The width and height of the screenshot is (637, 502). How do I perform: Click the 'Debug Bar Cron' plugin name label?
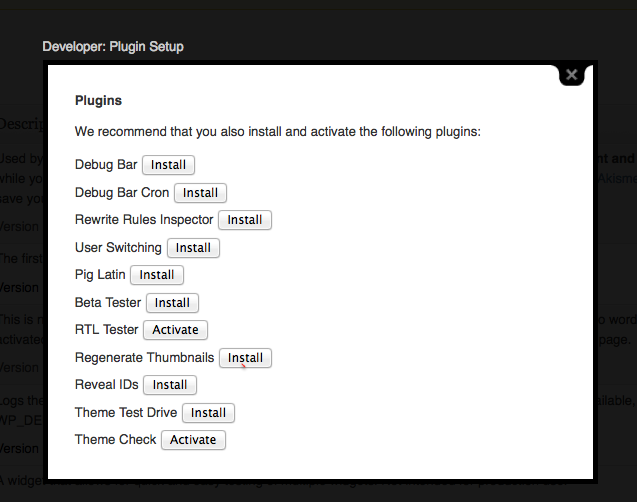122,192
